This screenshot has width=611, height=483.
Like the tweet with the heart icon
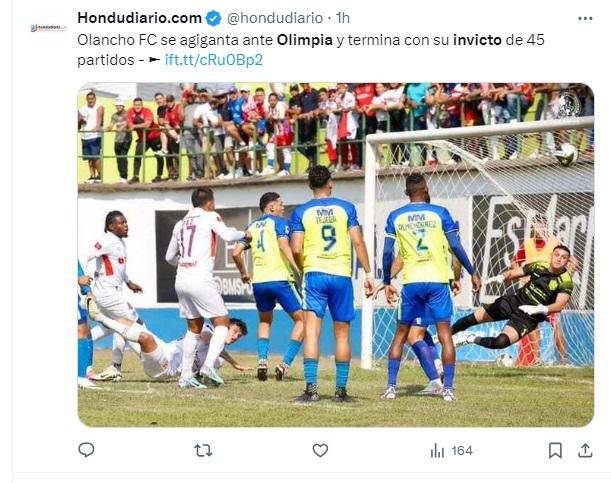pyautogui.click(x=320, y=451)
